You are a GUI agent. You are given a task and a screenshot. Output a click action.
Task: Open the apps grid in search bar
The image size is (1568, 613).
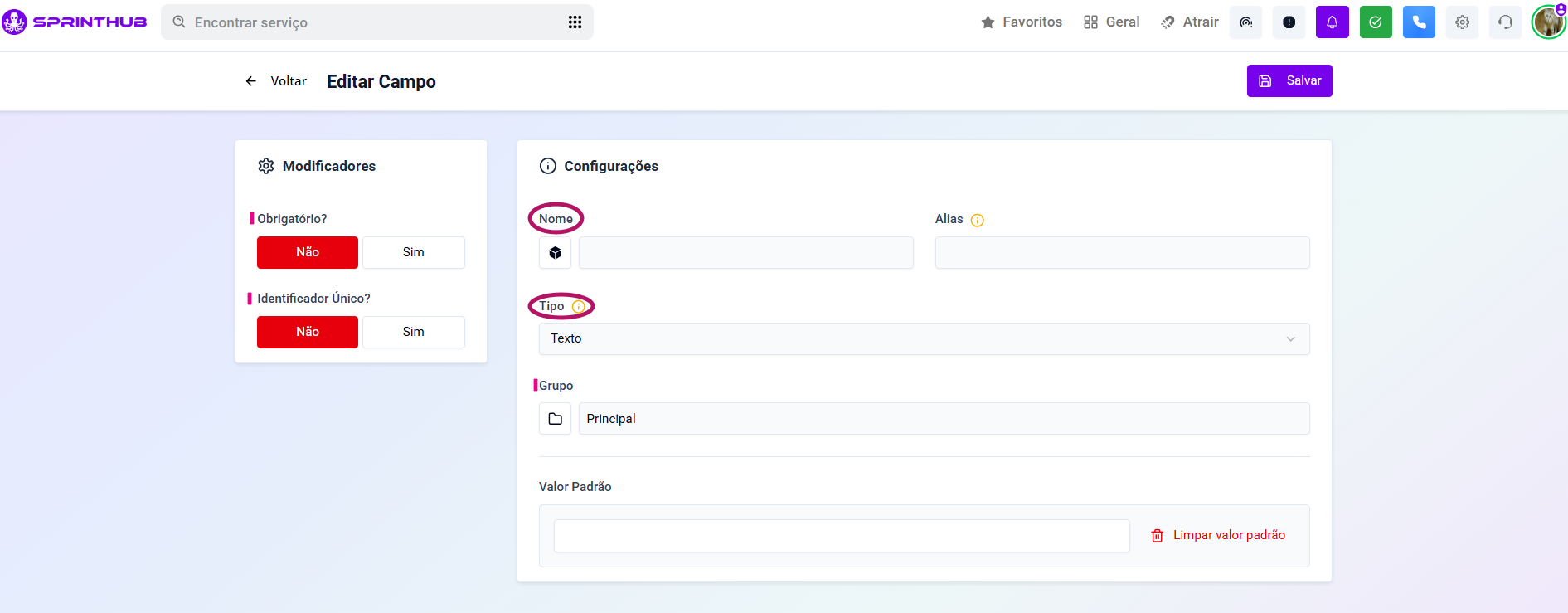(x=575, y=22)
